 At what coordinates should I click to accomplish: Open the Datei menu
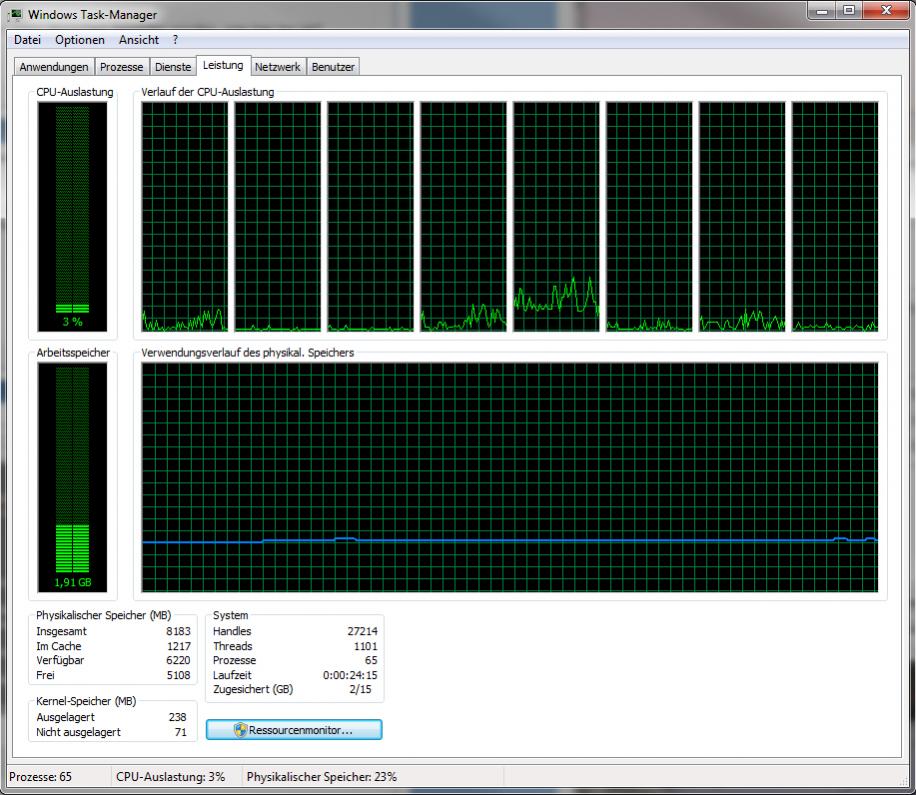point(27,40)
